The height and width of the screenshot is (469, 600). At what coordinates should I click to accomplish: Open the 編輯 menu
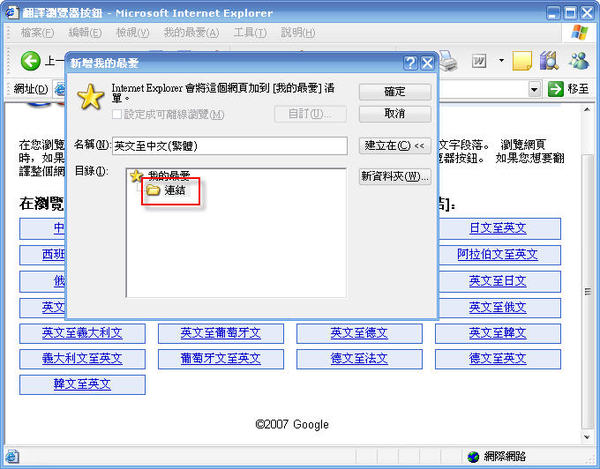click(85, 33)
